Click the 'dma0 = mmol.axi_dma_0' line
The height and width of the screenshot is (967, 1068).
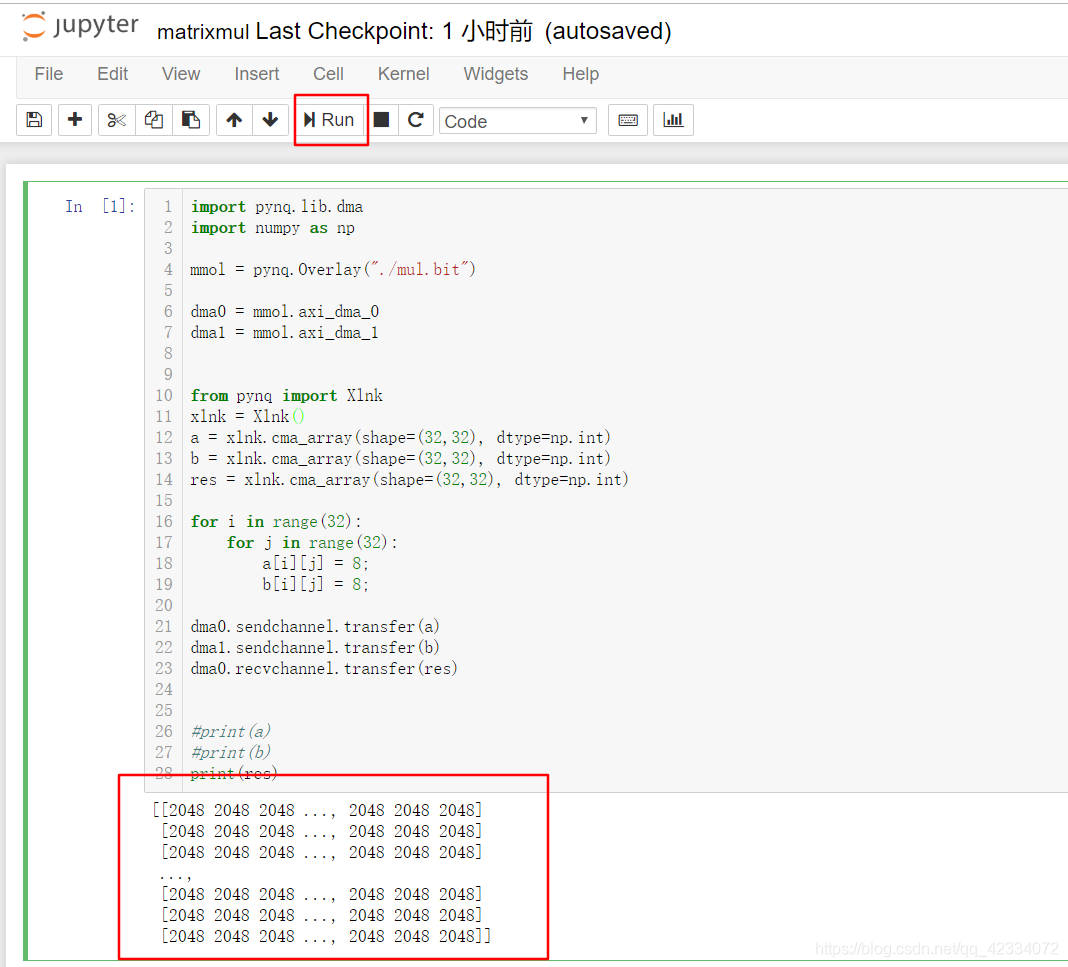click(285, 312)
